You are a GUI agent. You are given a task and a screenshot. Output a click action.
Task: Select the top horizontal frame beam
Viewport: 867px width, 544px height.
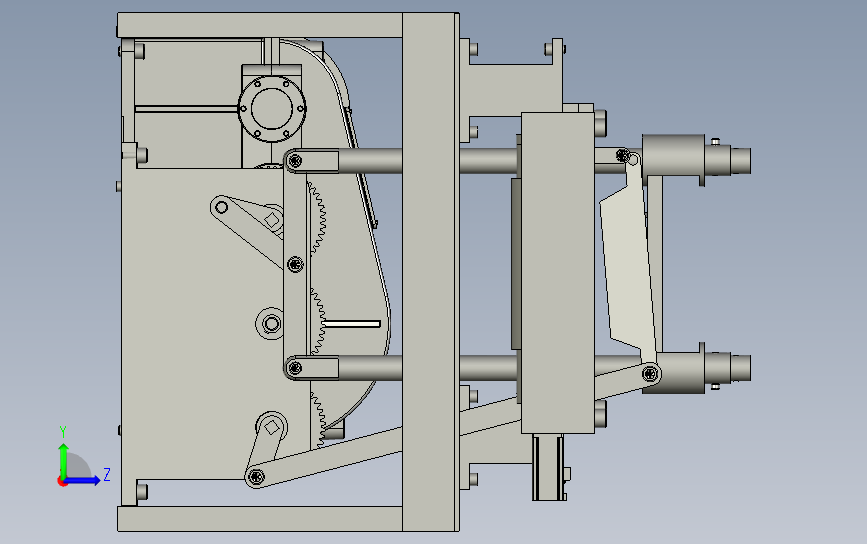click(260, 25)
